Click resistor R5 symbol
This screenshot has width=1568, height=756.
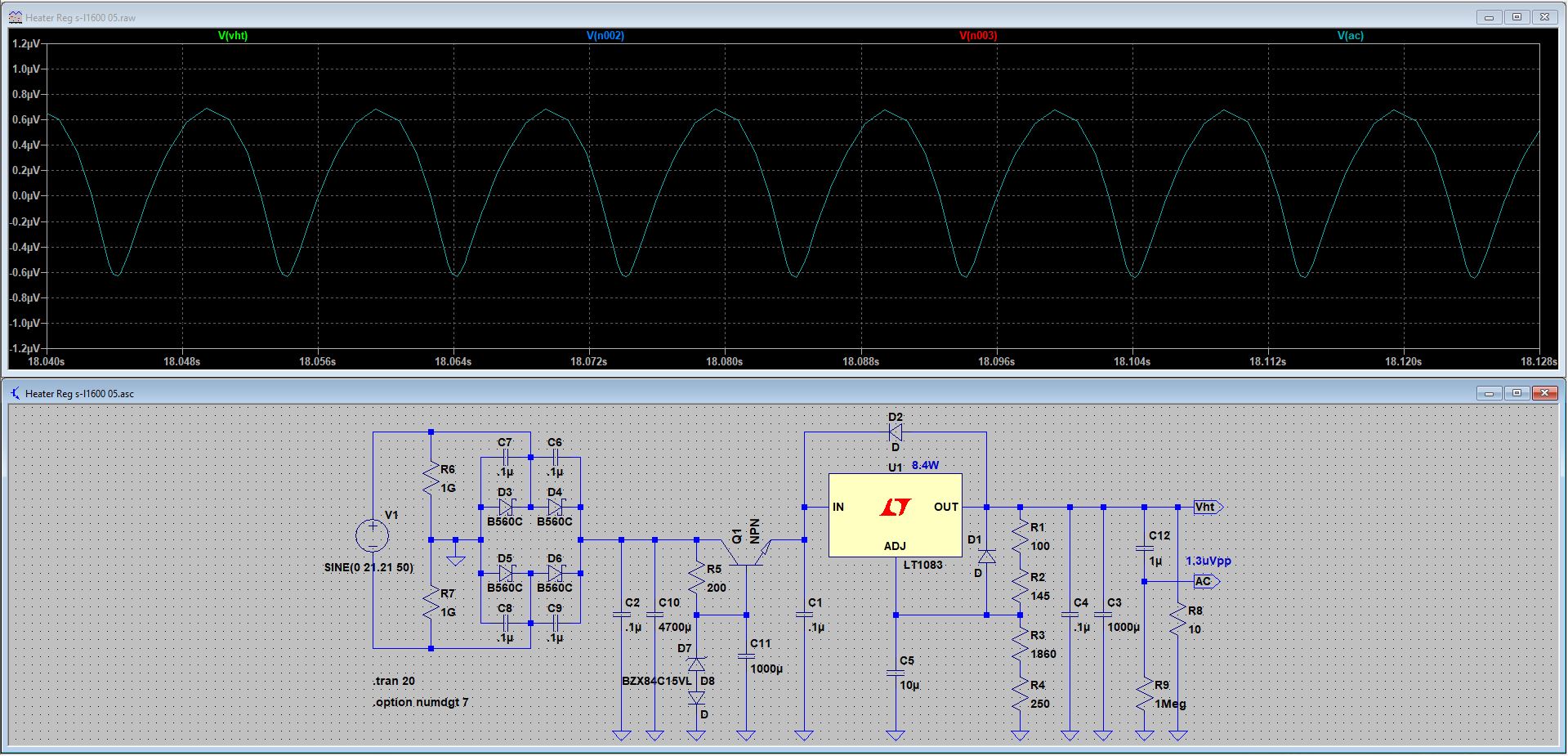pos(696,578)
